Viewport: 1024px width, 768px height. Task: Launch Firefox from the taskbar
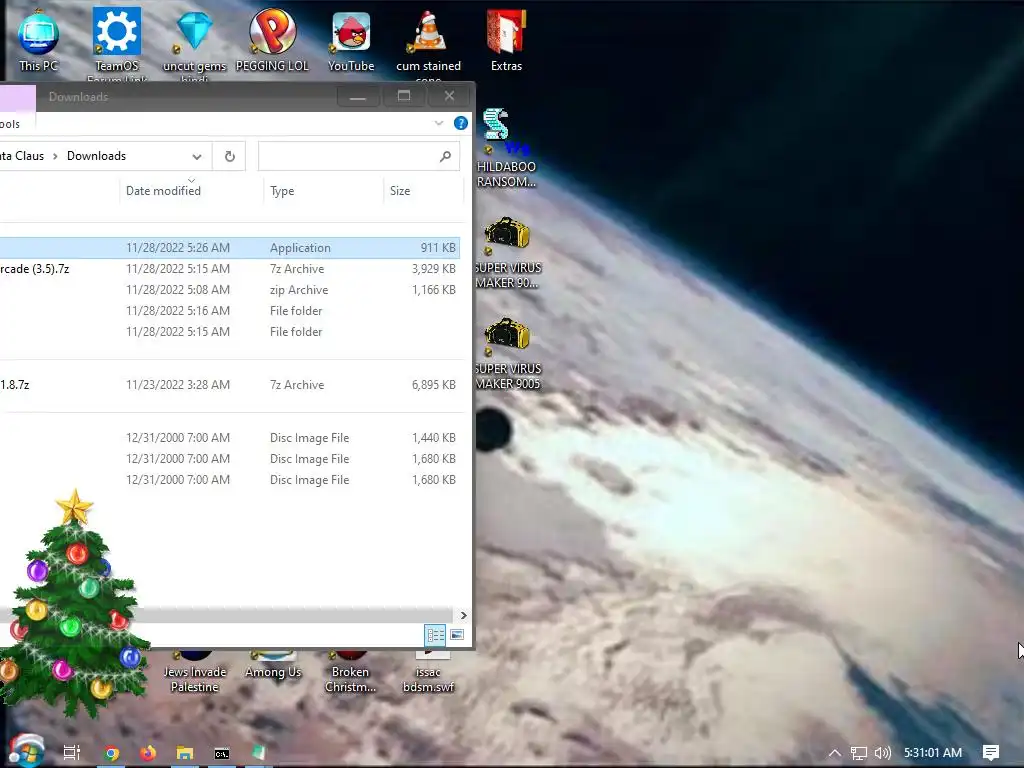[148, 753]
